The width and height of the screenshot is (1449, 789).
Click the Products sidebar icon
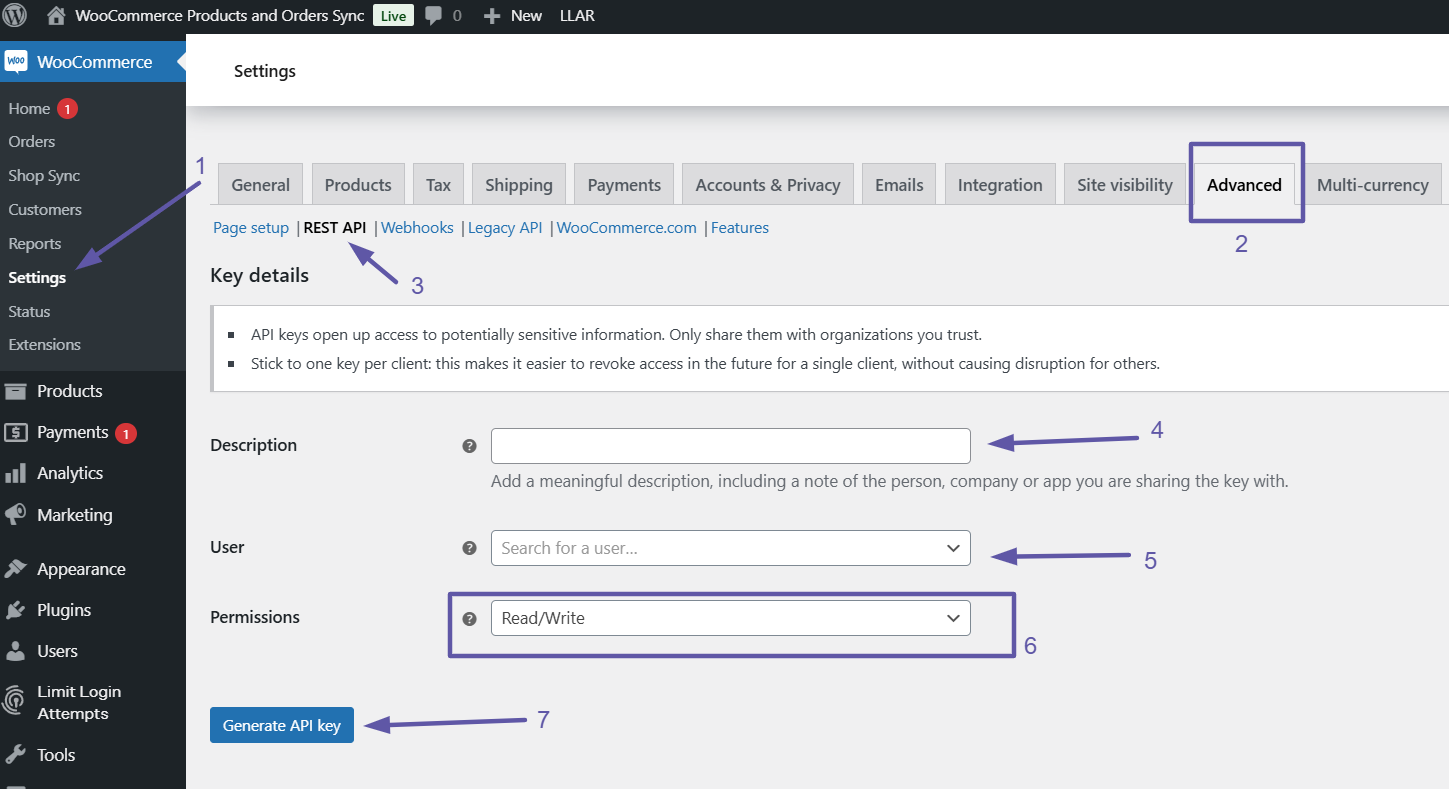(17, 390)
